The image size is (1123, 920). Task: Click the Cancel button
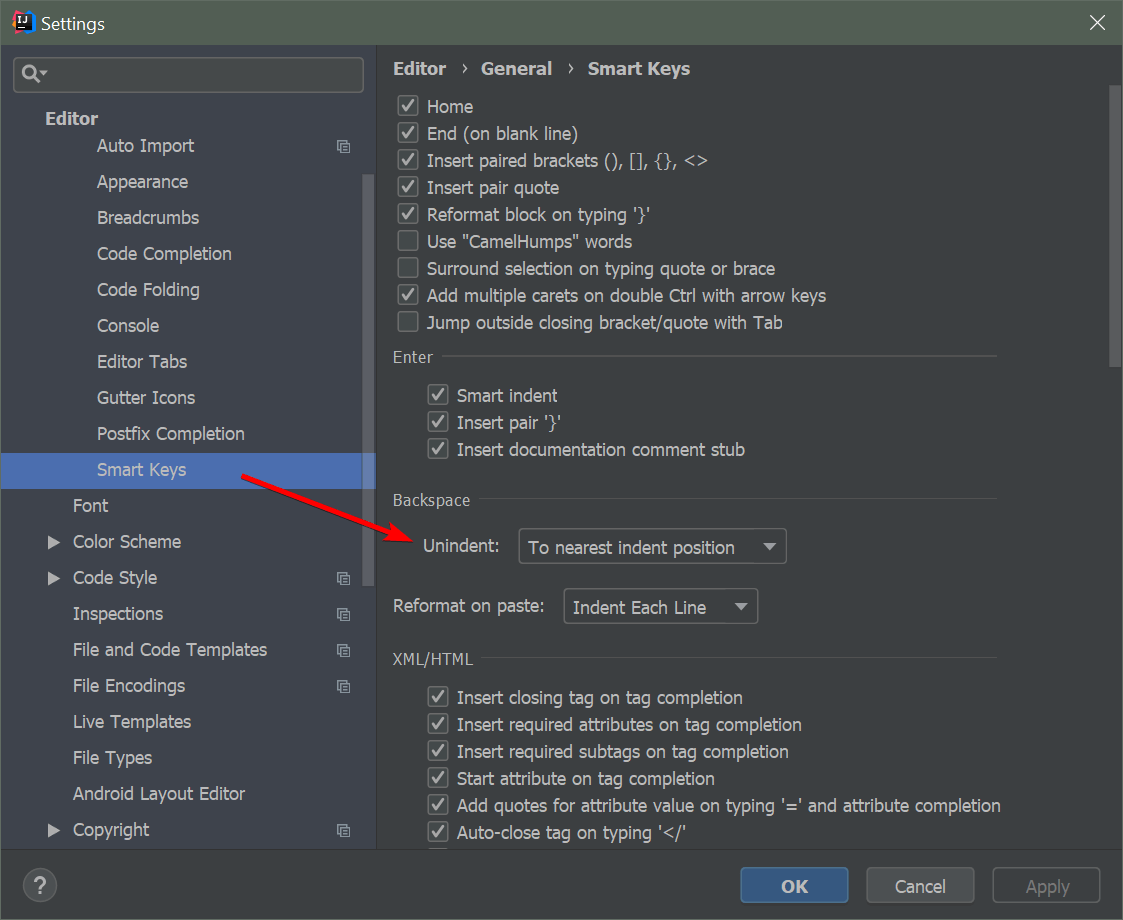point(920,886)
